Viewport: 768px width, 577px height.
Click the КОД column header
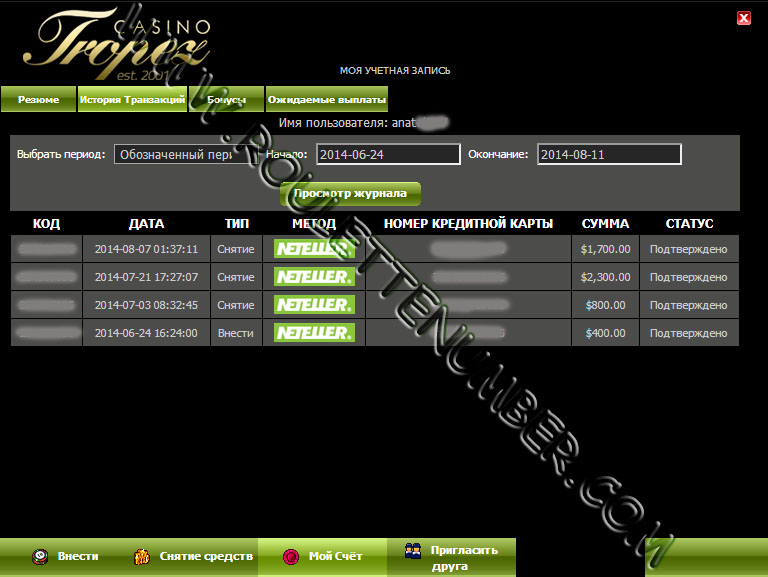coord(47,224)
